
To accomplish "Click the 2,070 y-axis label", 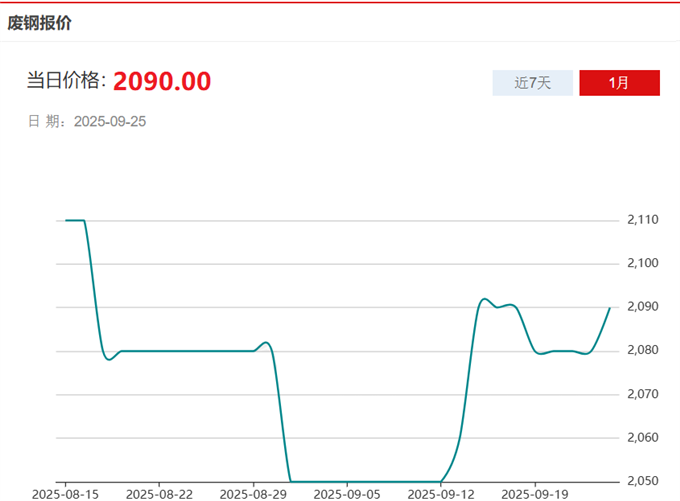I will (x=643, y=394).
